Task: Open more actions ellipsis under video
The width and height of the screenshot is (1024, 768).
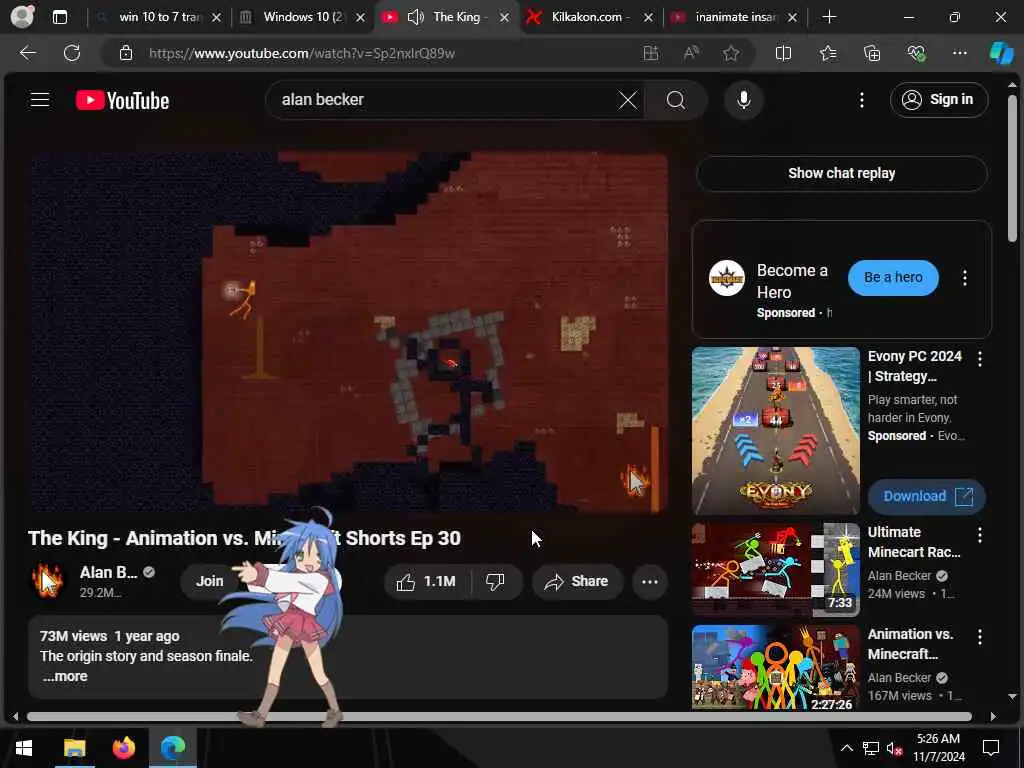Action: click(649, 581)
